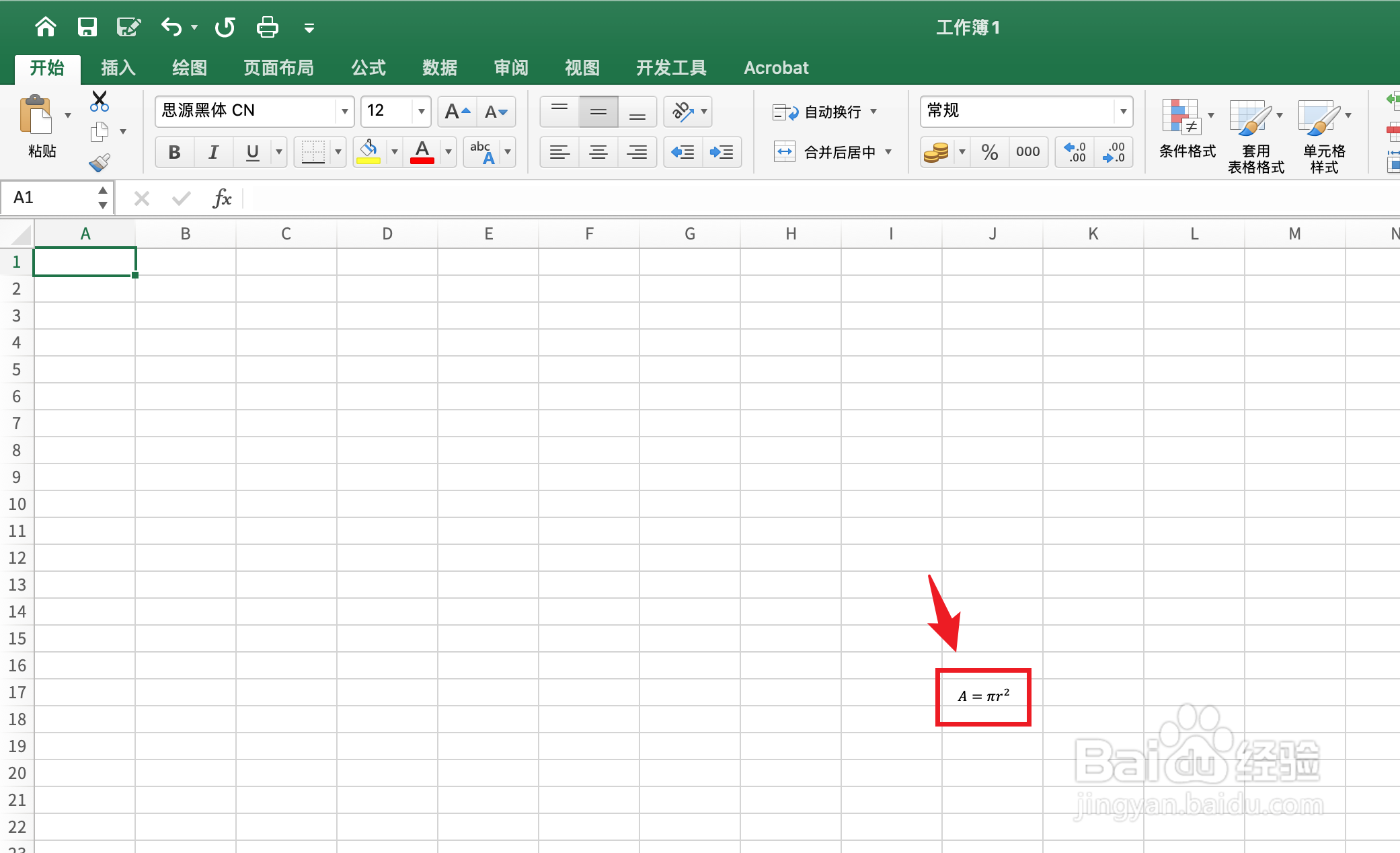The width and height of the screenshot is (1400, 853).
Task: Open 条件格式 conditional formatting
Action: click(x=1187, y=129)
